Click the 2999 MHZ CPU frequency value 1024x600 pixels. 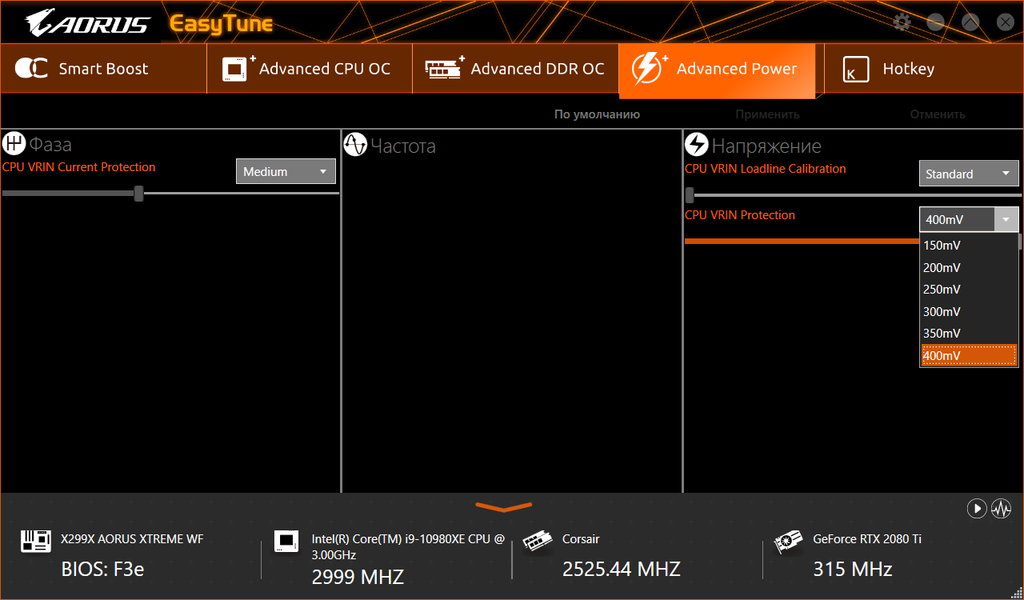(x=358, y=577)
